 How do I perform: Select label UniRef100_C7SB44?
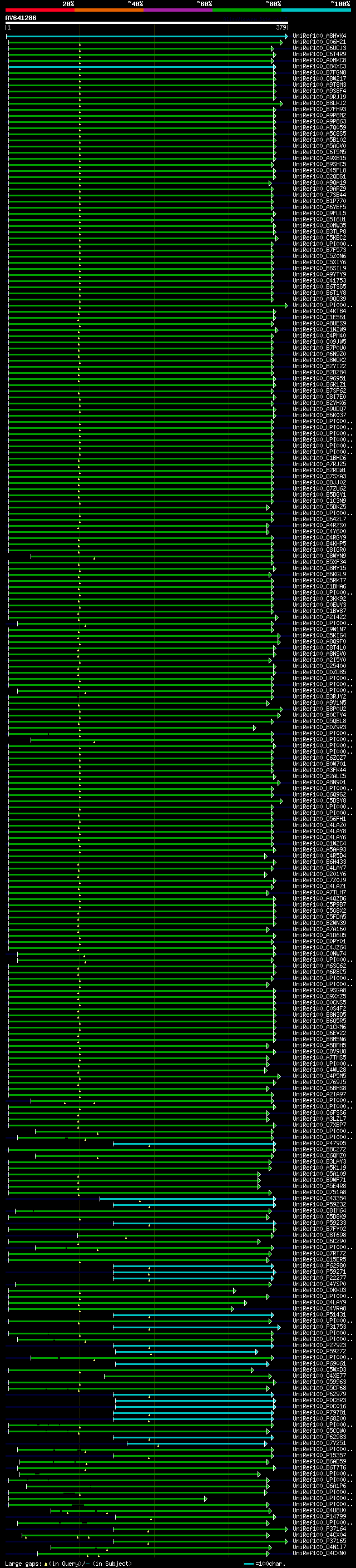tap(319, 195)
